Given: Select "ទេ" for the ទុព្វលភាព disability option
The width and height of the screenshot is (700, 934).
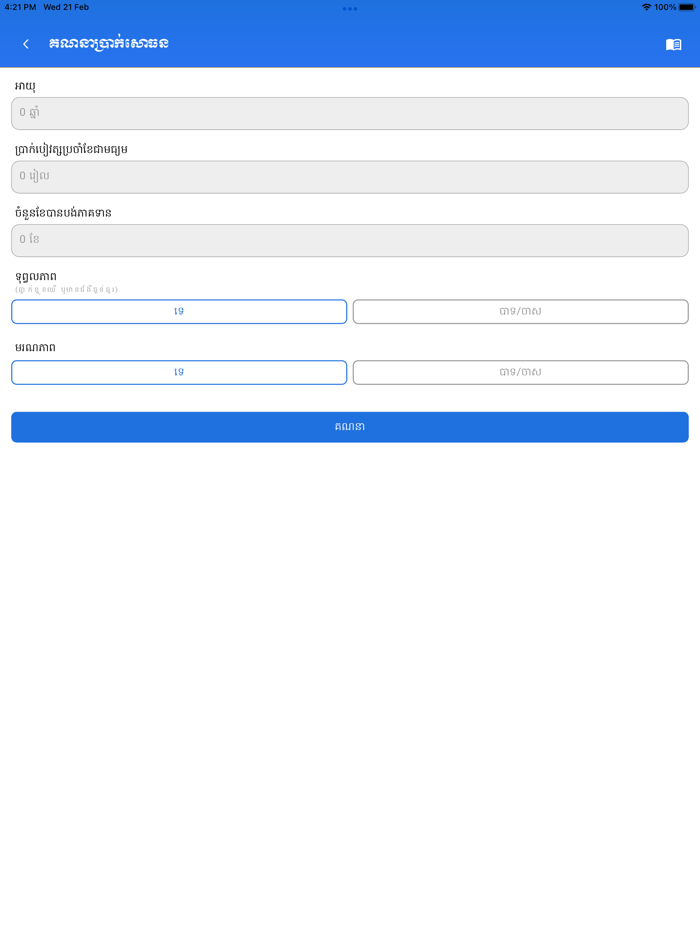Looking at the screenshot, I should pos(178,311).
